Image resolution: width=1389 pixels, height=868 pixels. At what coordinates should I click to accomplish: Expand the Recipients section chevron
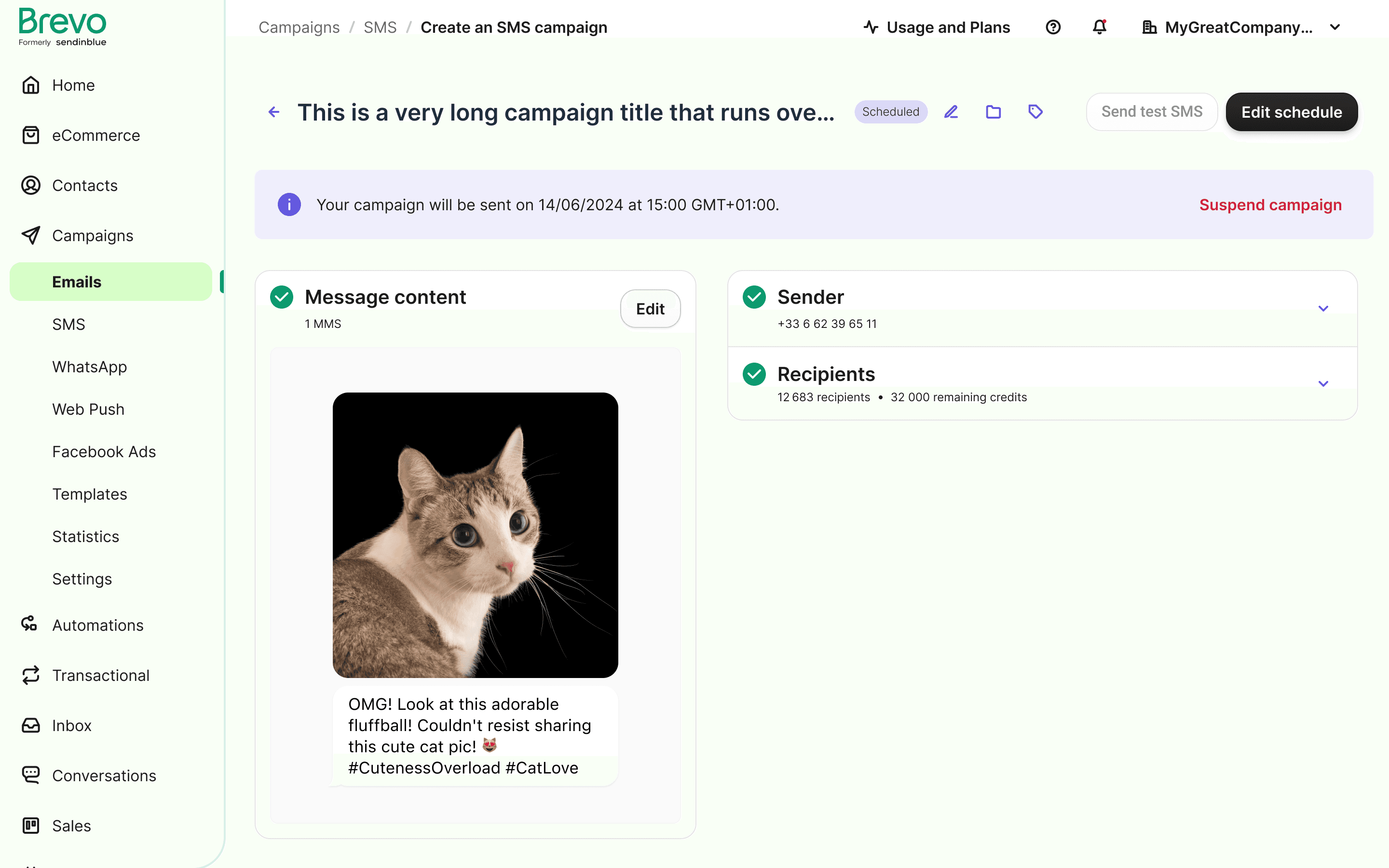click(1323, 383)
